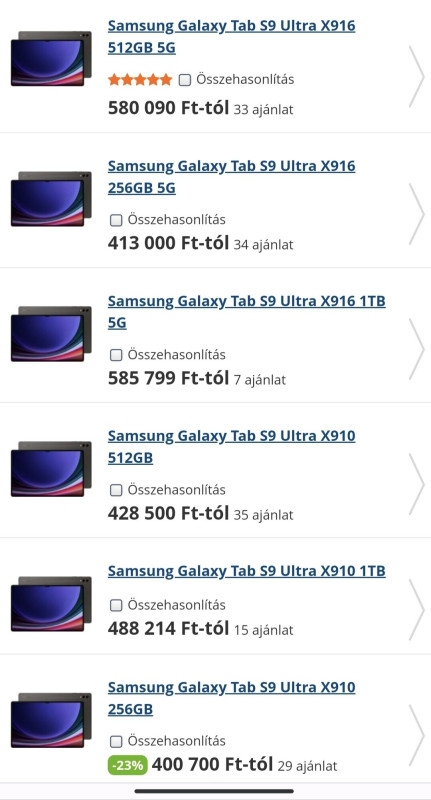Open Samsung Galaxy Tab S9 Ultra X916 512GB 5G link

[232, 37]
